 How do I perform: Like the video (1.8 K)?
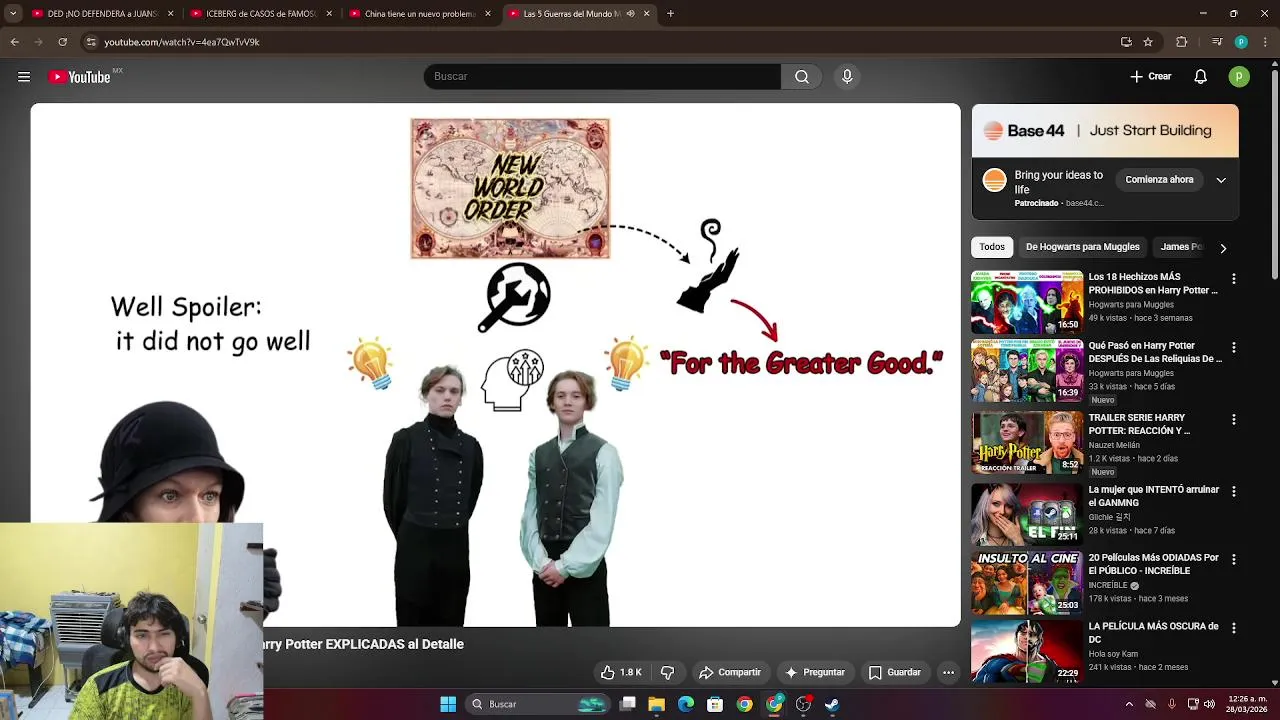(620, 673)
